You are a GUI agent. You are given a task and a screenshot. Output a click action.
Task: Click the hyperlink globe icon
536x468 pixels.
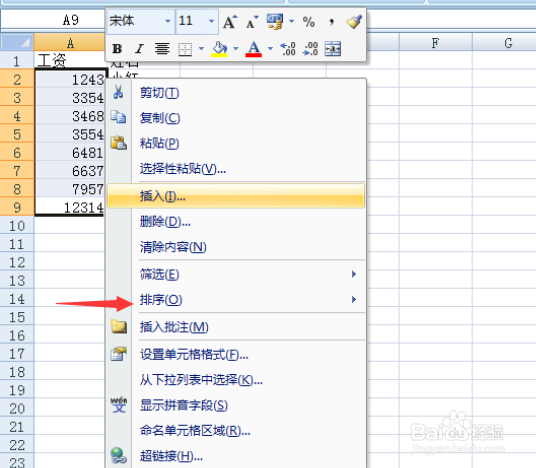pos(119,455)
